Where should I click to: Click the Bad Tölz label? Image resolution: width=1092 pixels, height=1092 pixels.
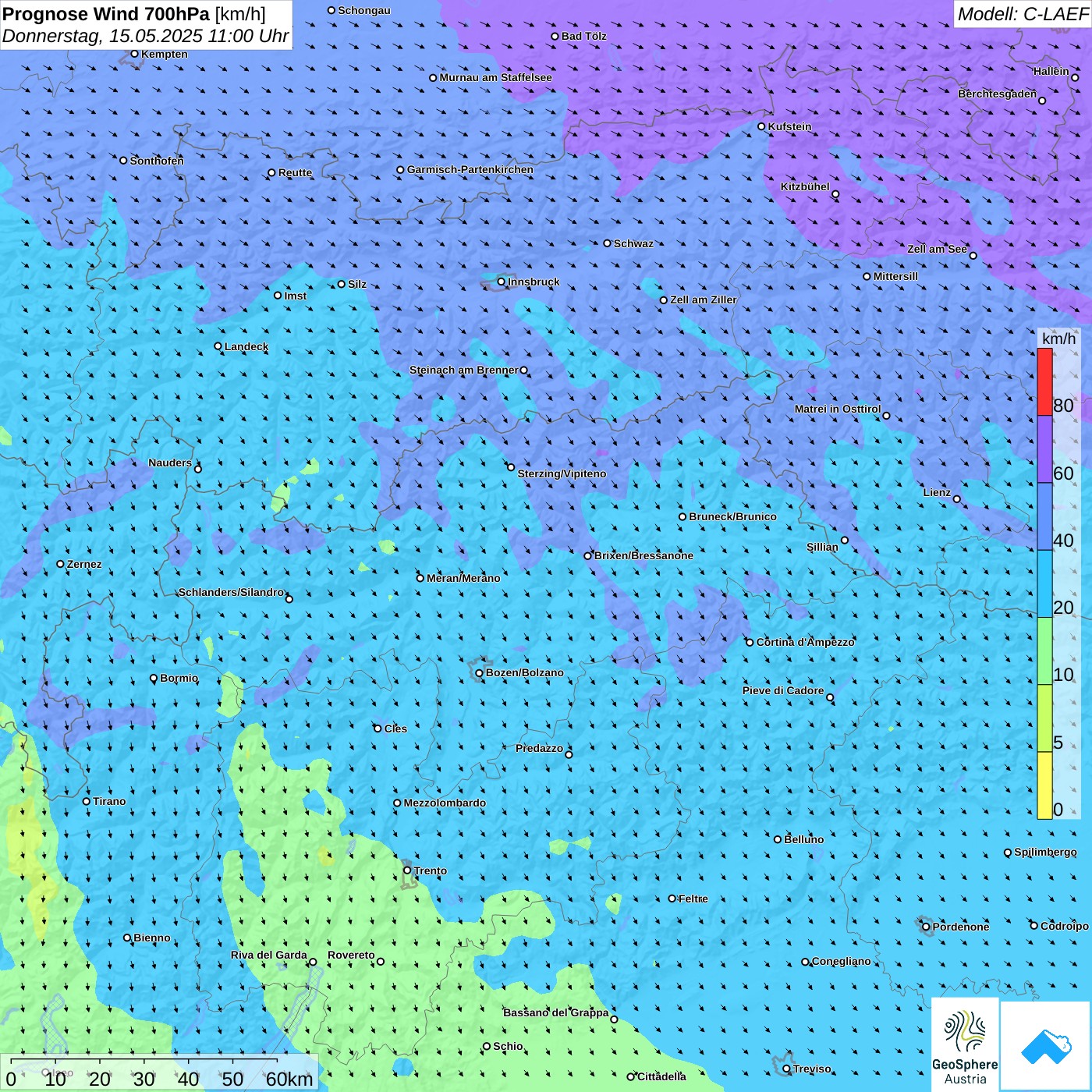point(583,36)
